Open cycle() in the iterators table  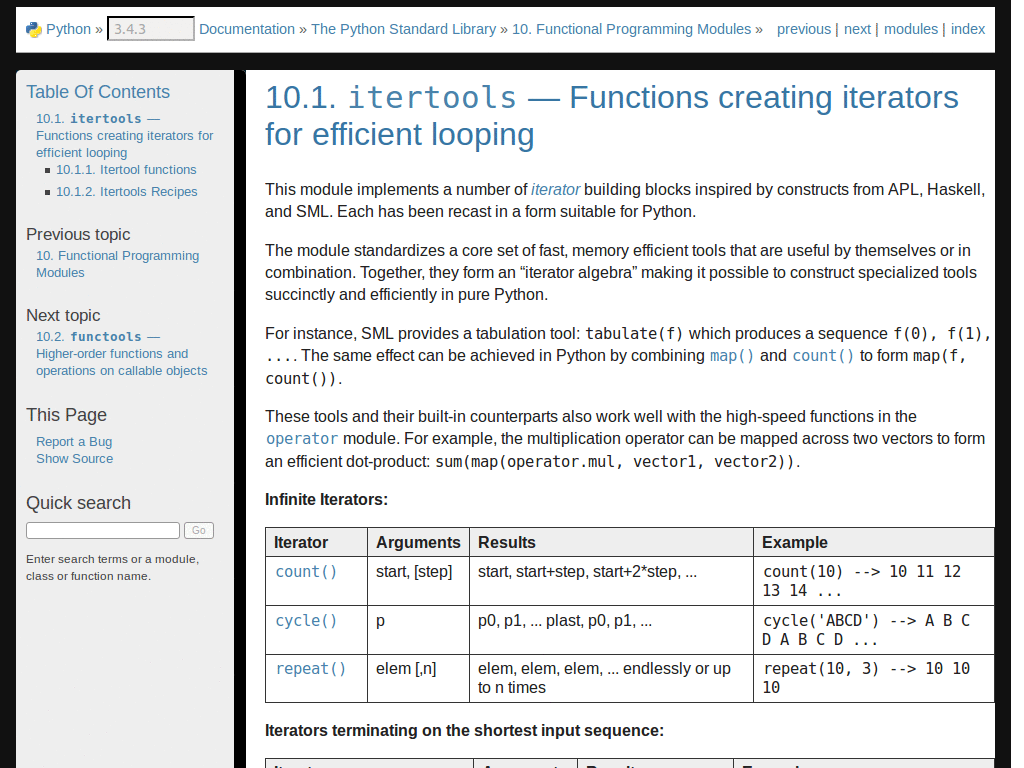point(306,620)
